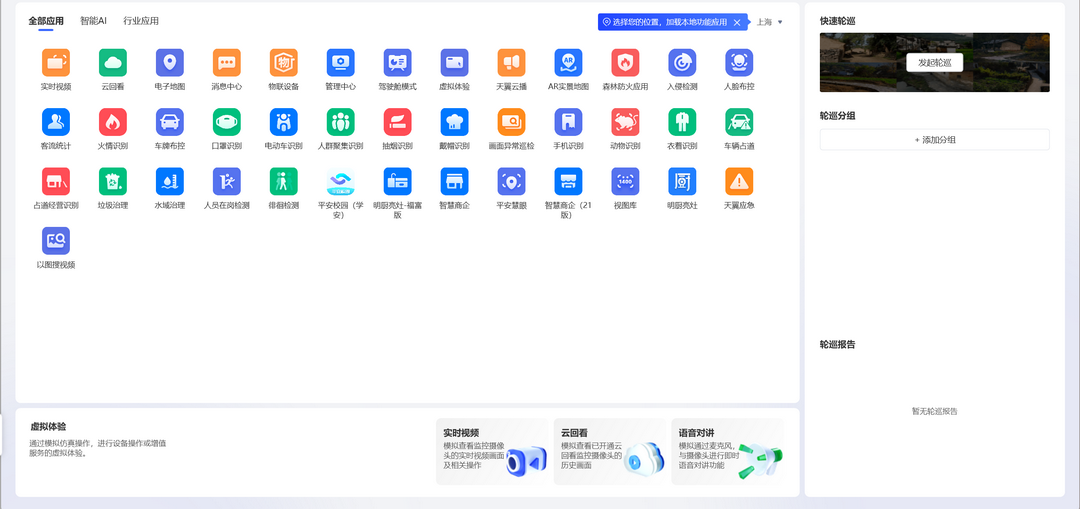The width and height of the screenshot is (1080, 509).
Task: Open the 实时视频 app icon
Action: tap(56, 63)
